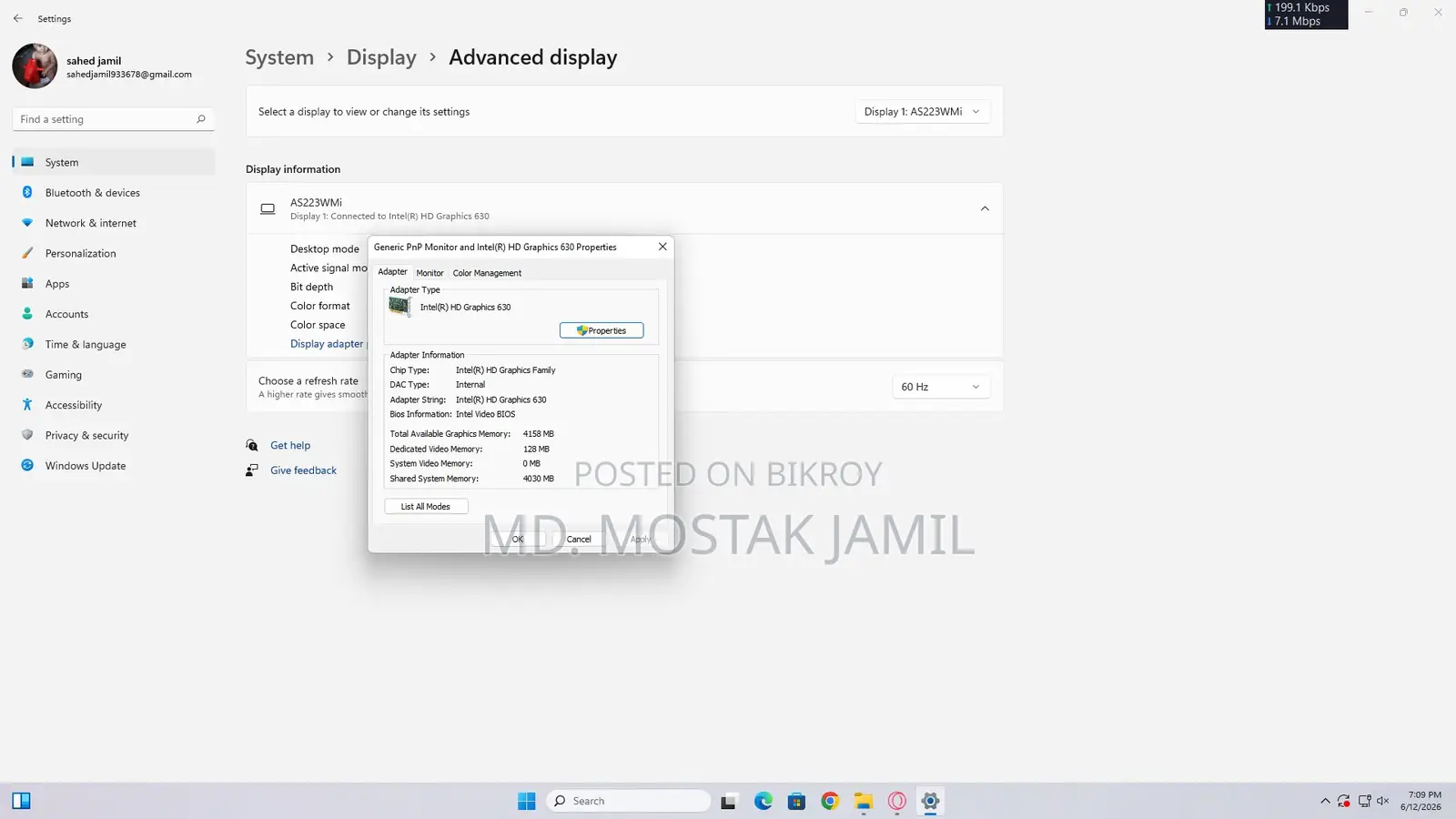The width and height of the screenshot is (1456, 819).
Task: Click the taskbar Search box
Action: pyautogui.click(x=629, y=801)
